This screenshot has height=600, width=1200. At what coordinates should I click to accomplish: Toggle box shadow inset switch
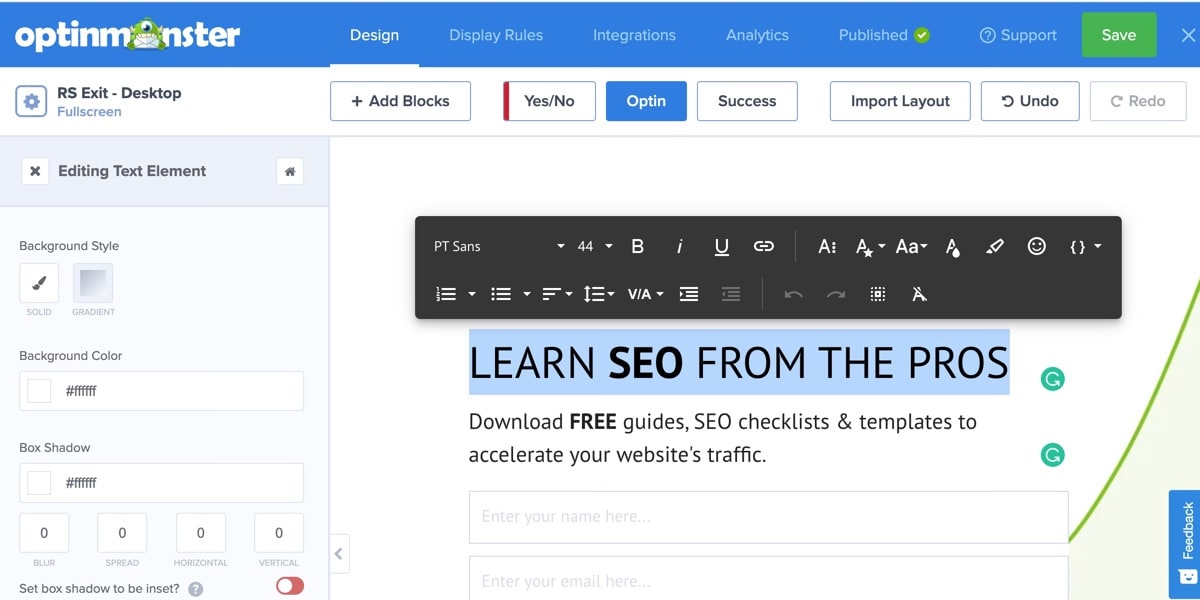[x=289, y=586]
